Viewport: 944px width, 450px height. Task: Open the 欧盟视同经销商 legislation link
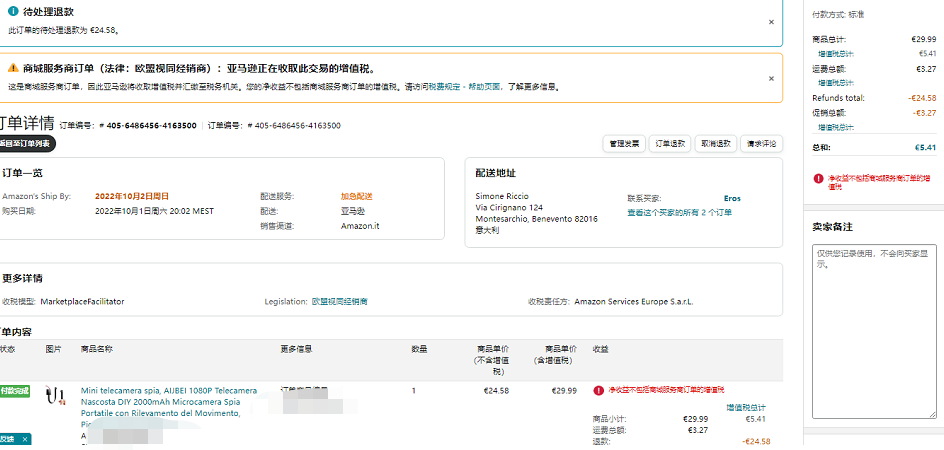pyautogui.click(x=340, y=301)
